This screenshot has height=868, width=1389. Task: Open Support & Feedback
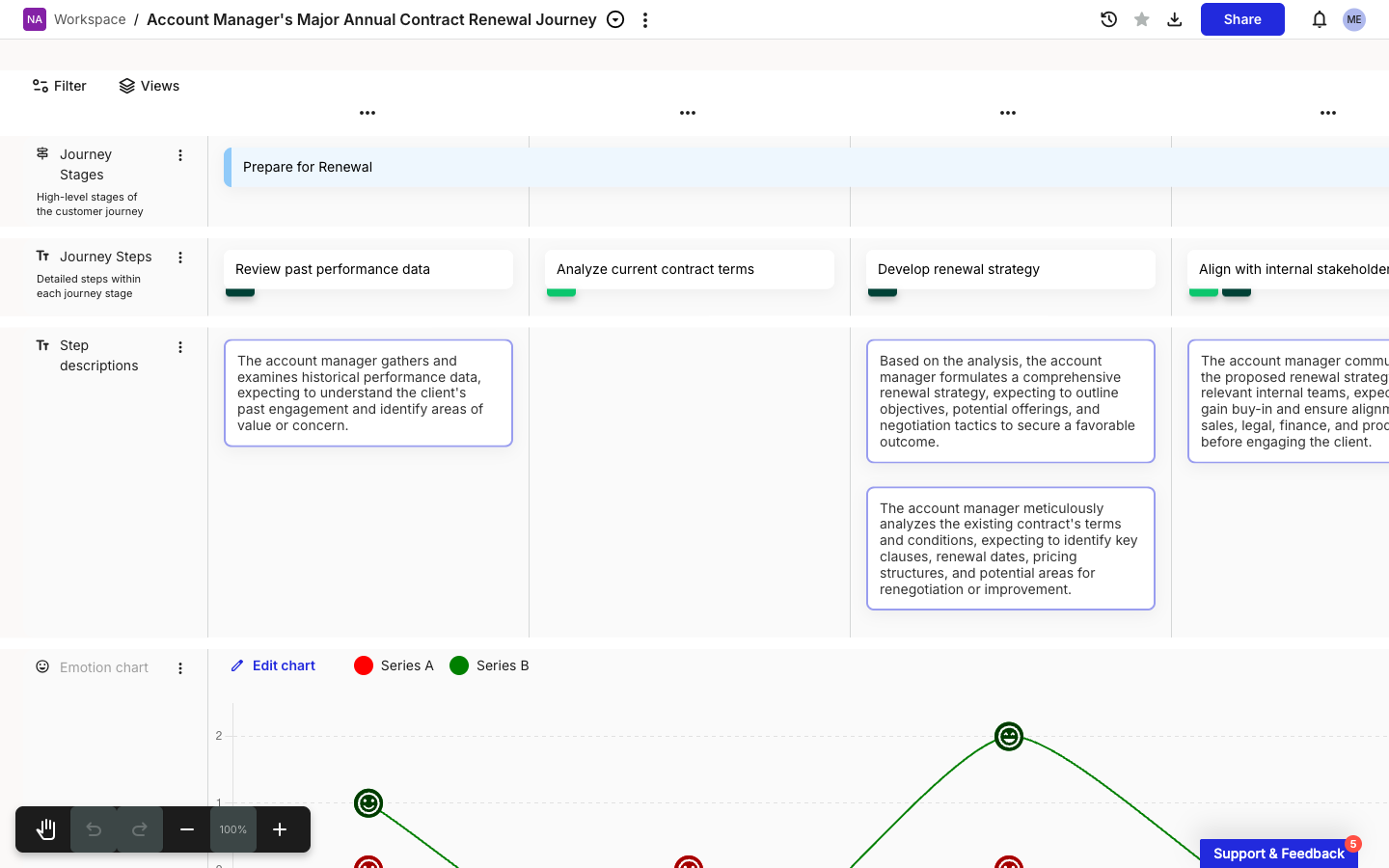(1279, 854)
